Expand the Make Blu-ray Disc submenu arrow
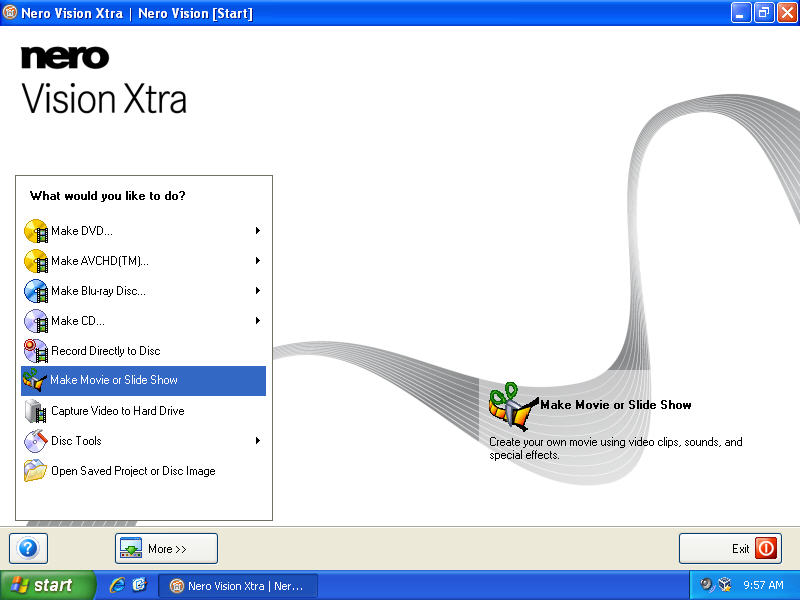Image resolution: width=800 pixels, height=600 pixels. coord(258,291)
